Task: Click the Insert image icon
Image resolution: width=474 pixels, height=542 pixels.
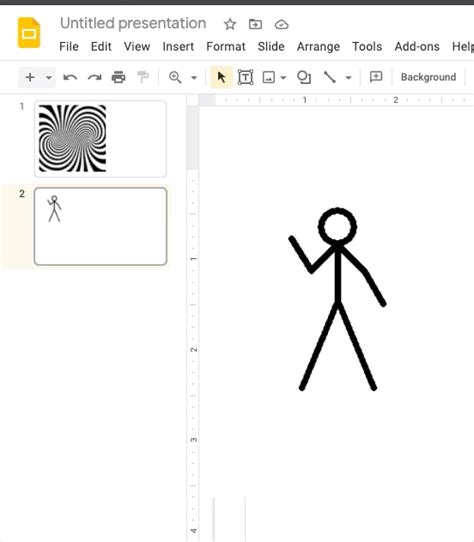Action: tap(269, 77)
